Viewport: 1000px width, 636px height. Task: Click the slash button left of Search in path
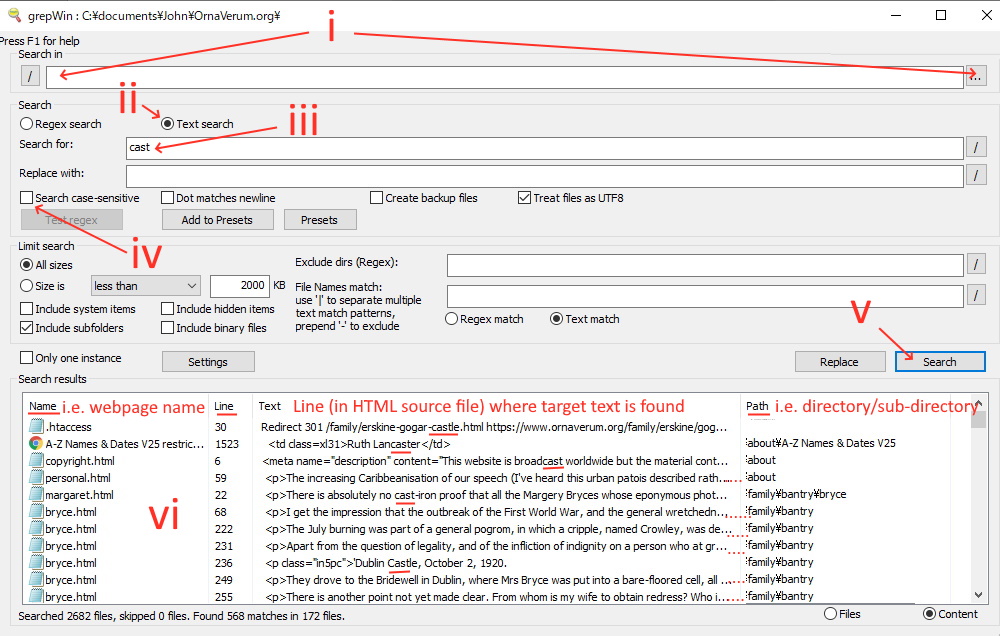point(30,77)
